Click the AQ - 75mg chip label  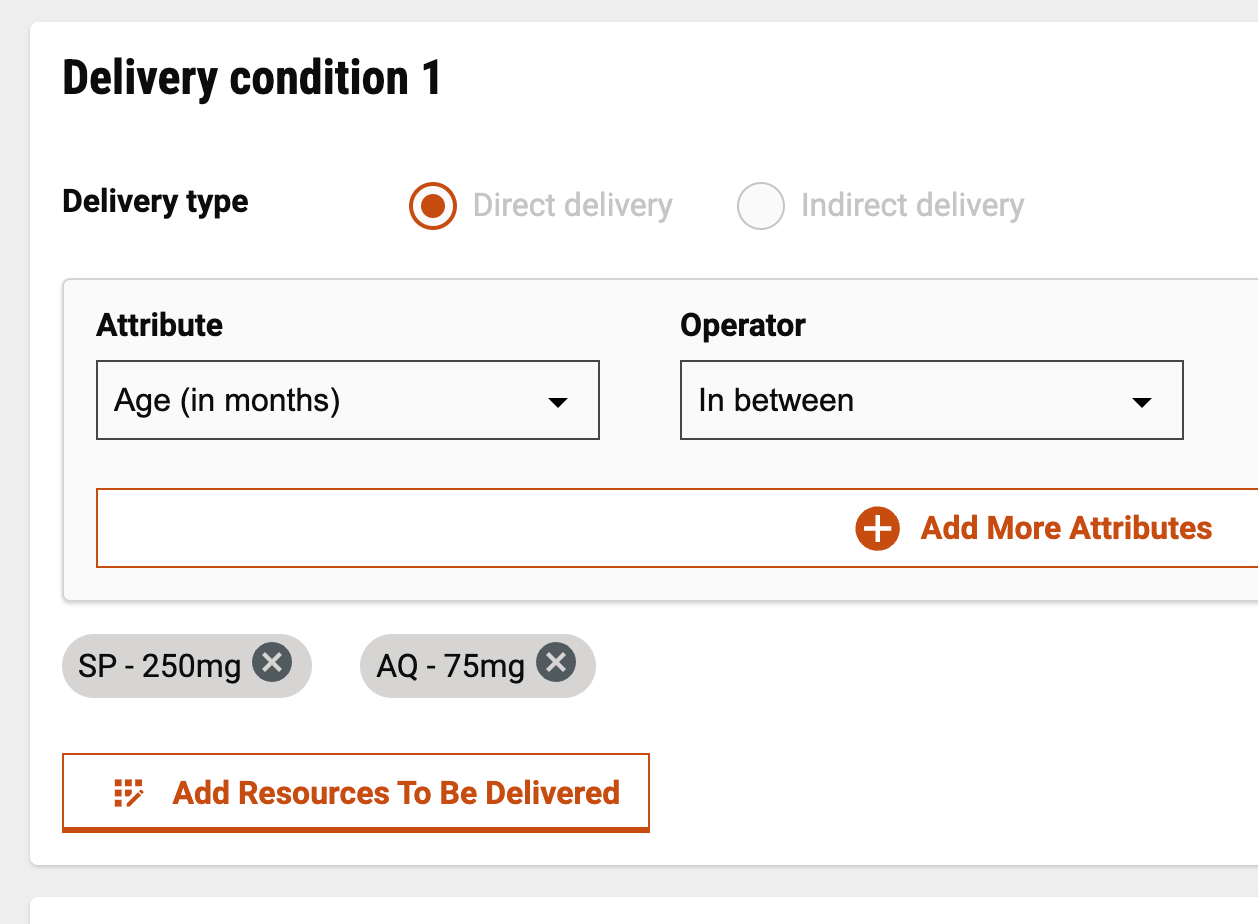(450, 666)
